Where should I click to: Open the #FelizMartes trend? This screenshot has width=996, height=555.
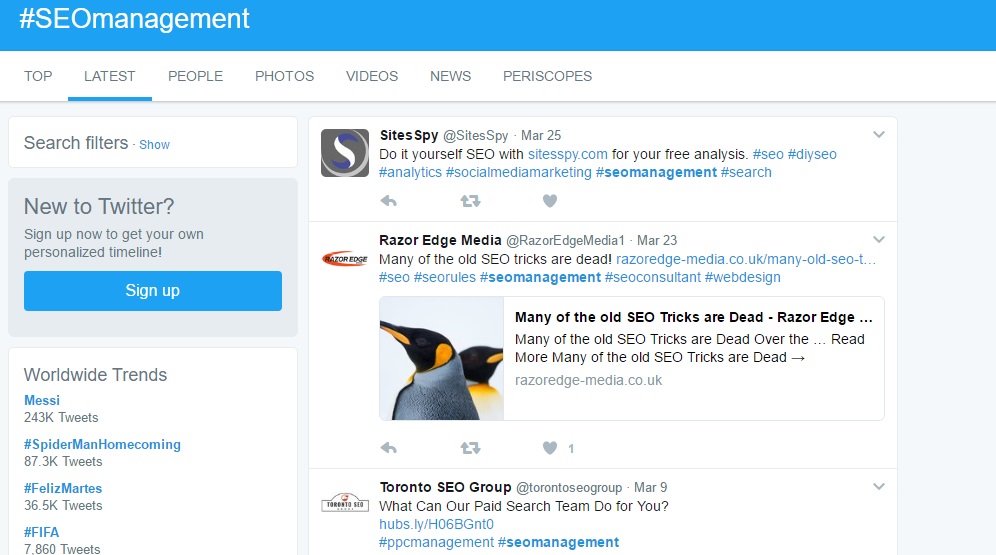tap(63, 488)
